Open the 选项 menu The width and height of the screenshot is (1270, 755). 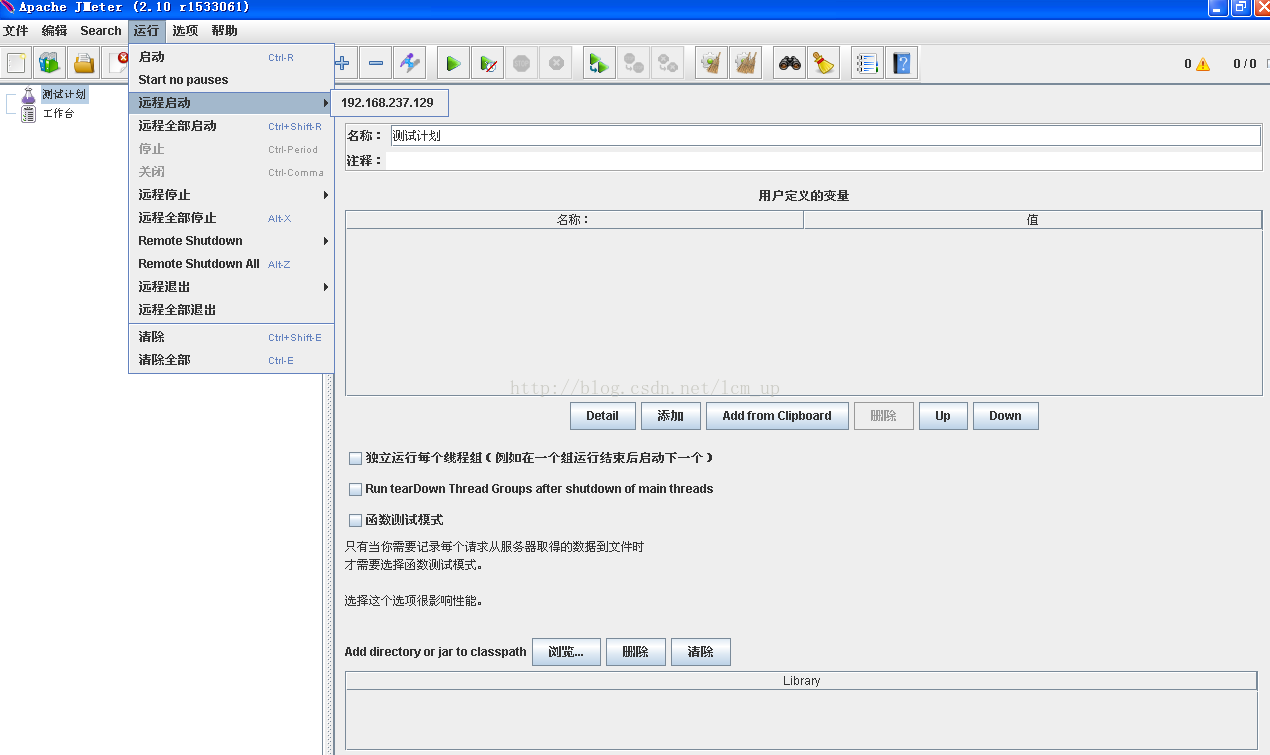[185, 31]
